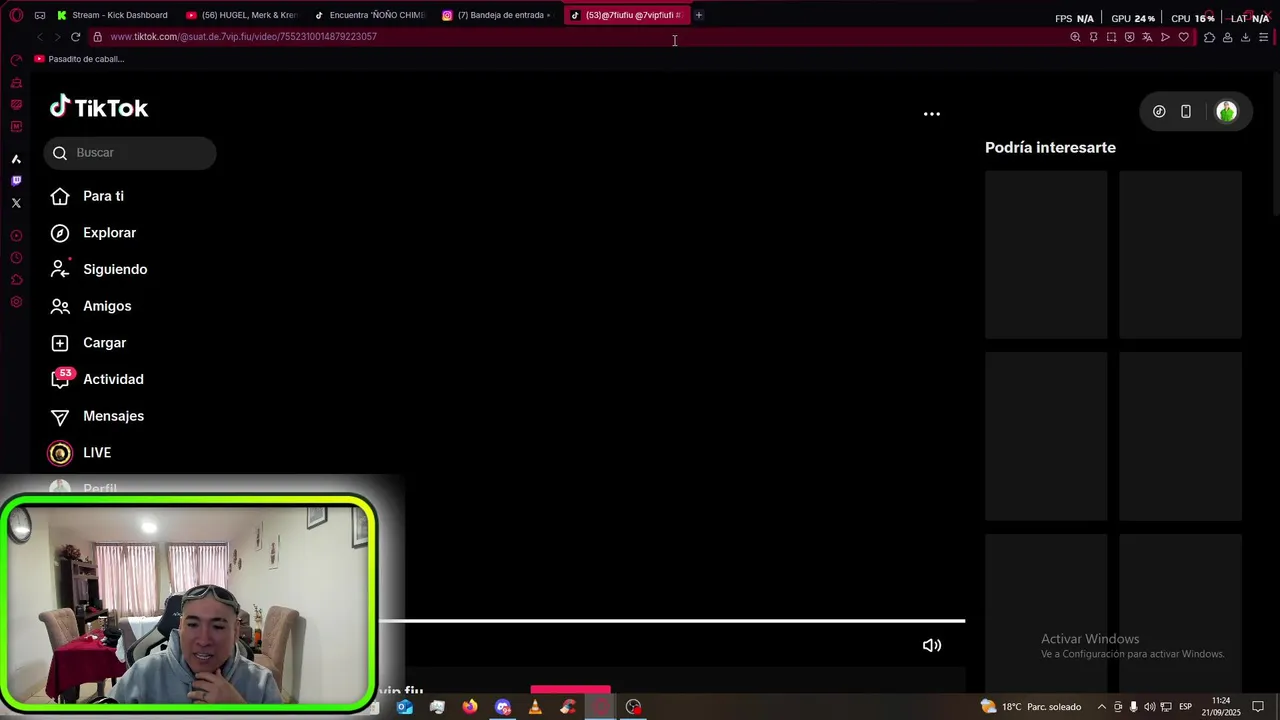Click the Podría interesarte heading
Screen dimensions: 1280x720
[x=1050, y=148]
